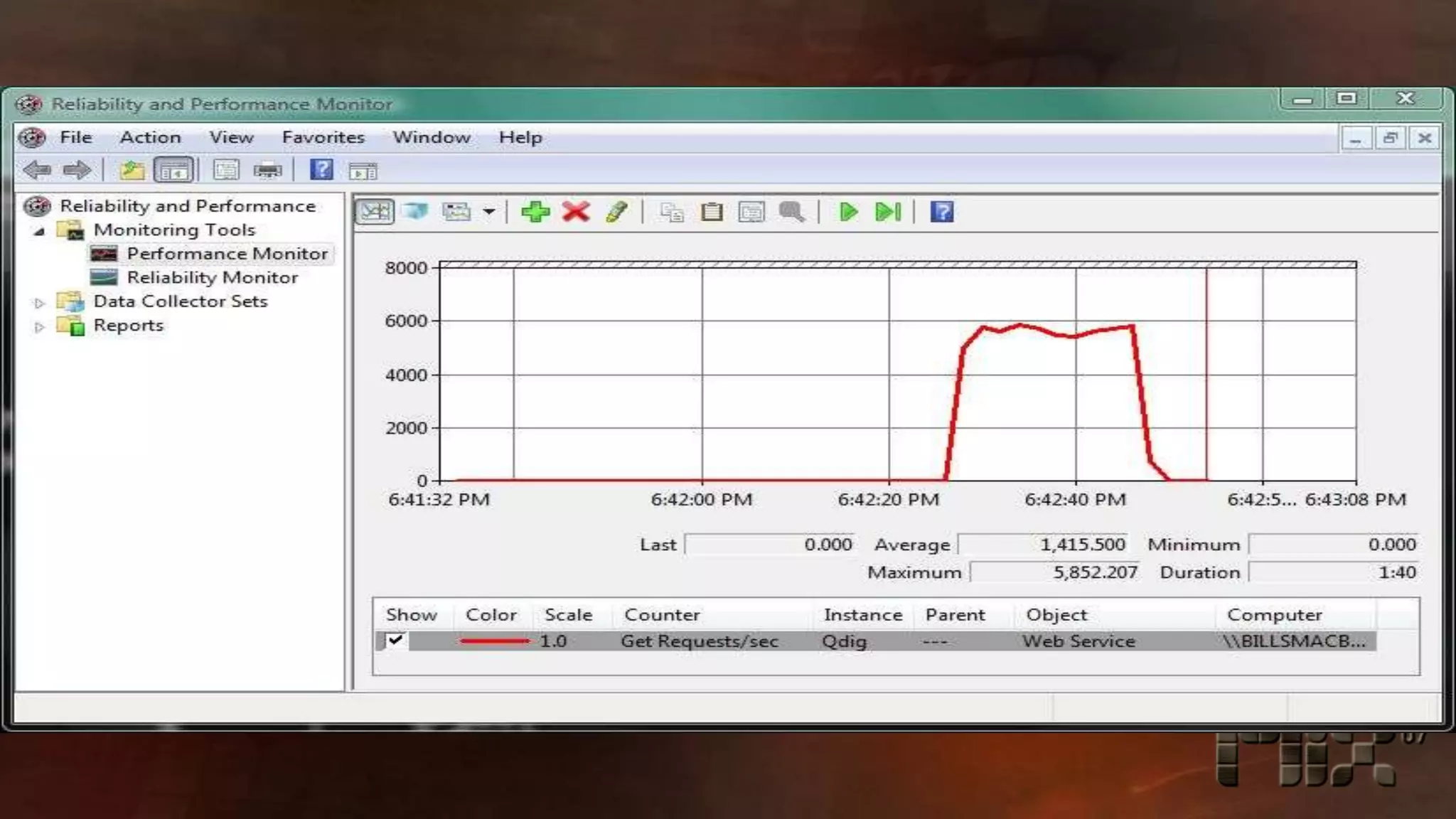The height and width of the screenshot is (819, 1456).
Task: Collapse the Monitoring Tools tree node
Action: coord(40,231)
